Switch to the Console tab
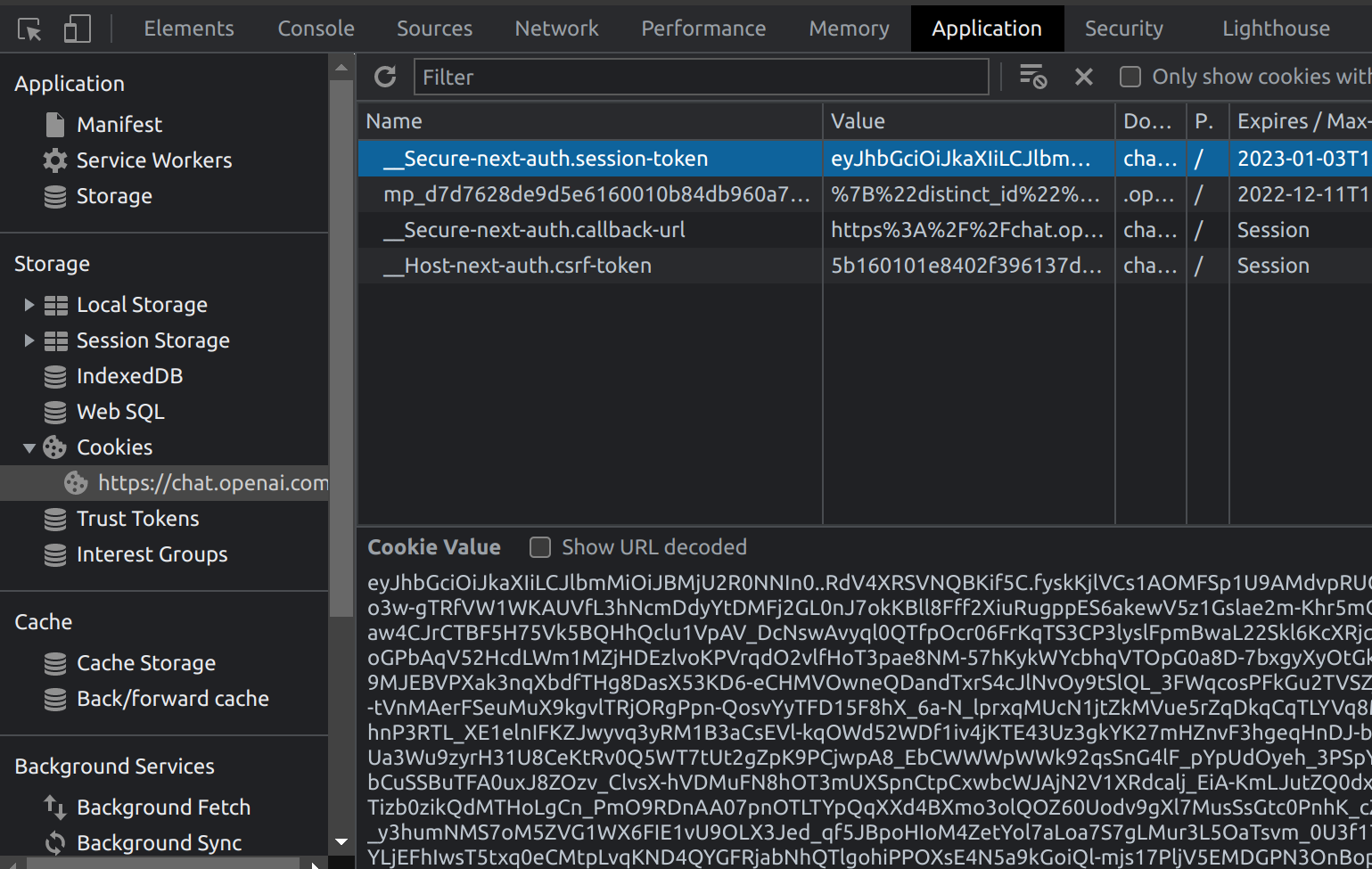1372x869 pixels. tap(316, 29)
